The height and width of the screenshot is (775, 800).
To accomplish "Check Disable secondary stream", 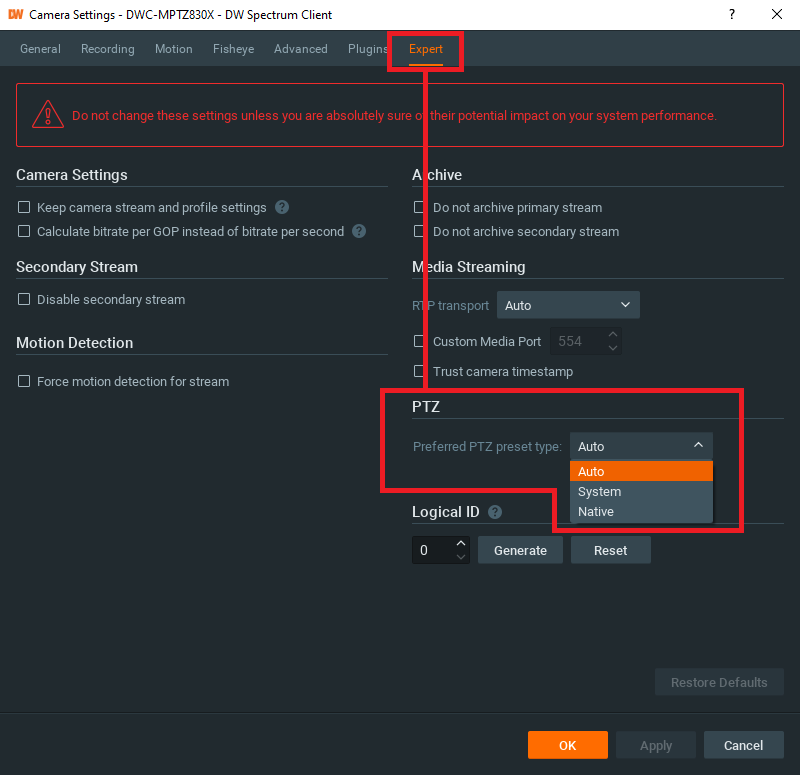I will (24, 300).
